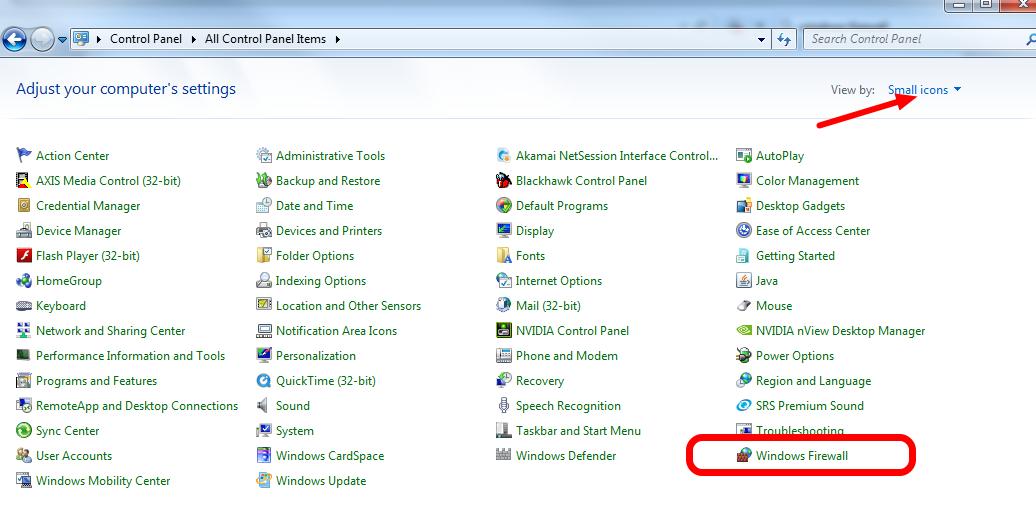Open the Phone and Modem link
Viewport: 1036px width, 511px height.
point(567,356)
